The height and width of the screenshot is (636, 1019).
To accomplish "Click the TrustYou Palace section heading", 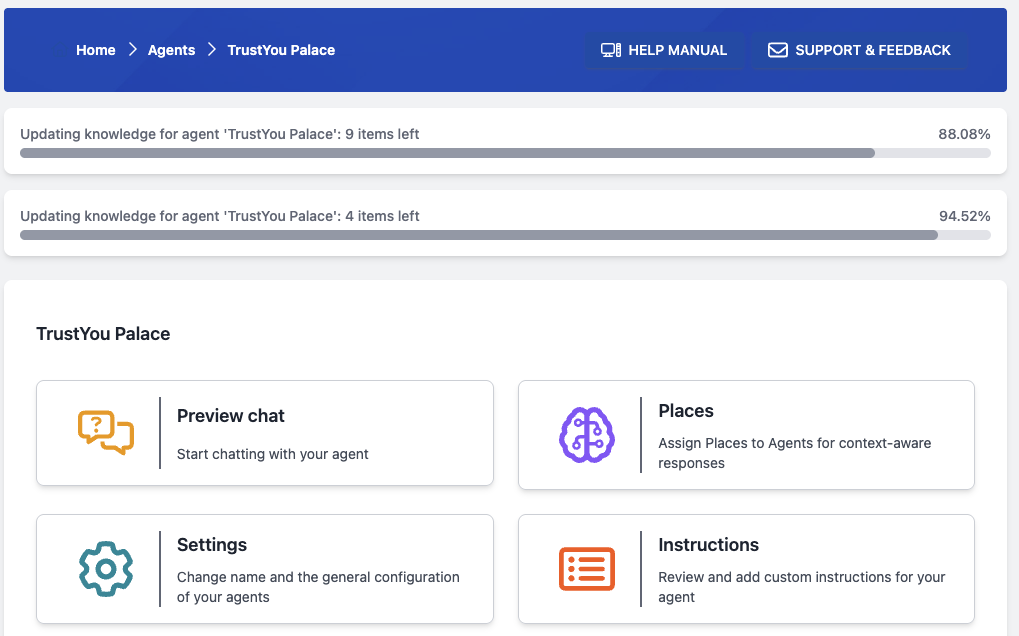I will click(x=103, y=334).
